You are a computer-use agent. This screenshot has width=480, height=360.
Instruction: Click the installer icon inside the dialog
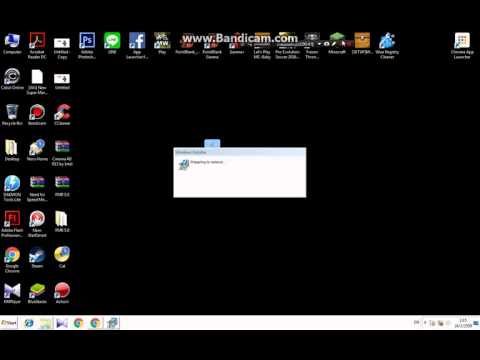184,165
